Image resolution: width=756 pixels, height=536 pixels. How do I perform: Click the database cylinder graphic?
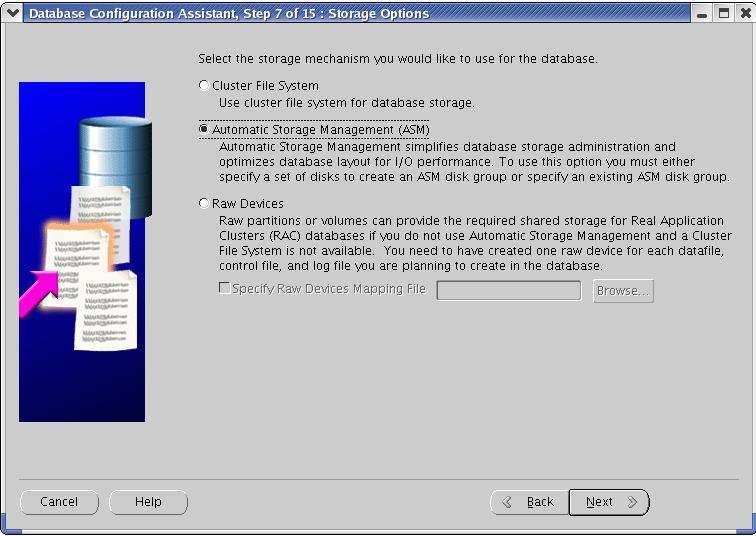[x=114, y=150]
